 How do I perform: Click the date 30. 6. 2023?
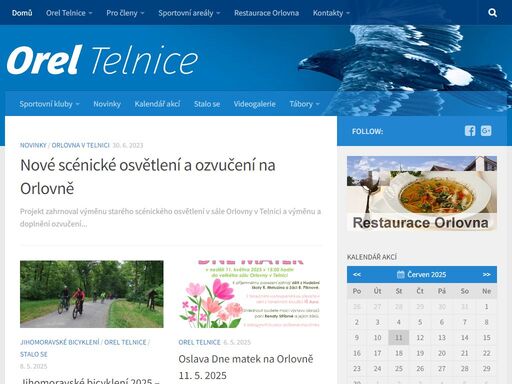click(x=128, y=145)
